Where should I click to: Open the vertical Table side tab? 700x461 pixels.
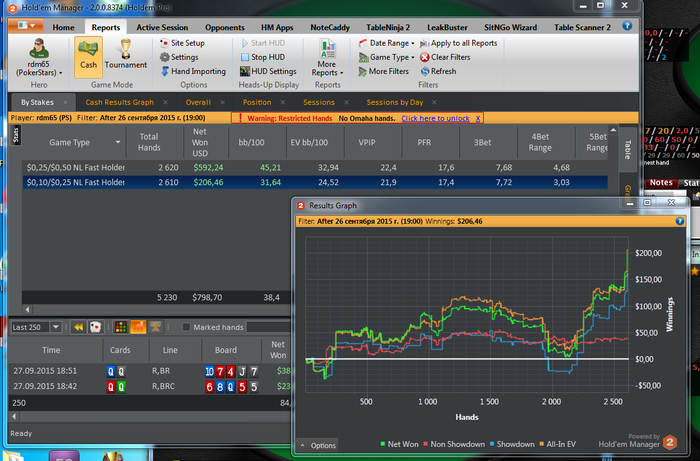pyautogui.click(x=628, y=149)
